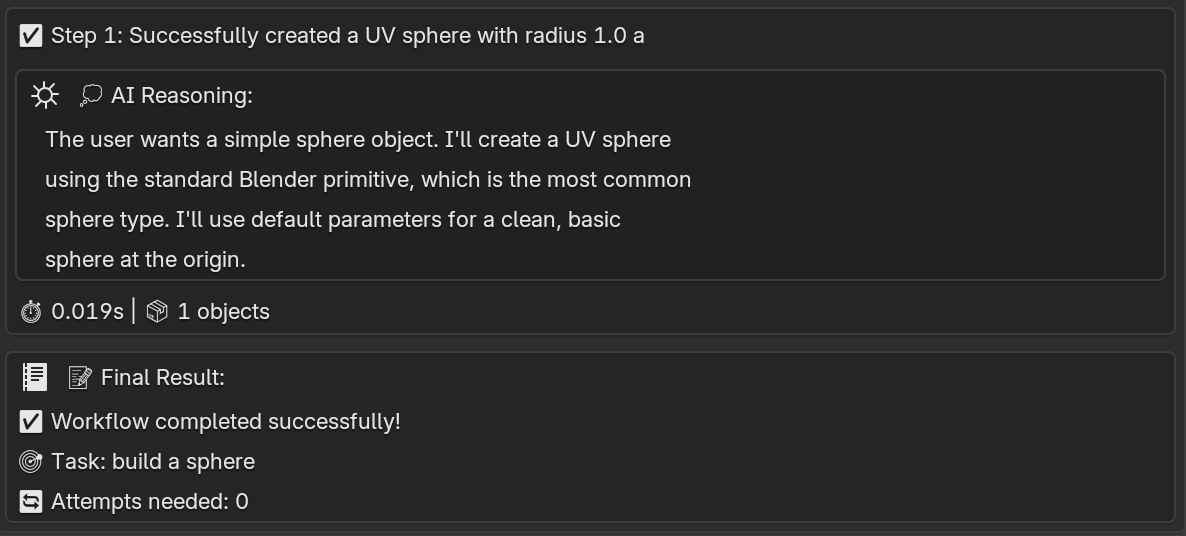Select the Task: build a sphere line

[154, 461]
